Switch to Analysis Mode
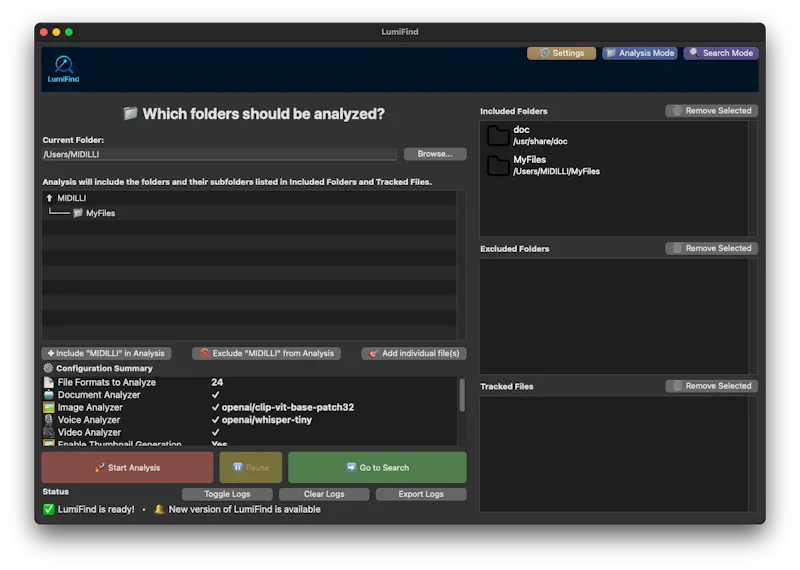The width and height of the screenshot is (800, 570). (x=640, y=53)
